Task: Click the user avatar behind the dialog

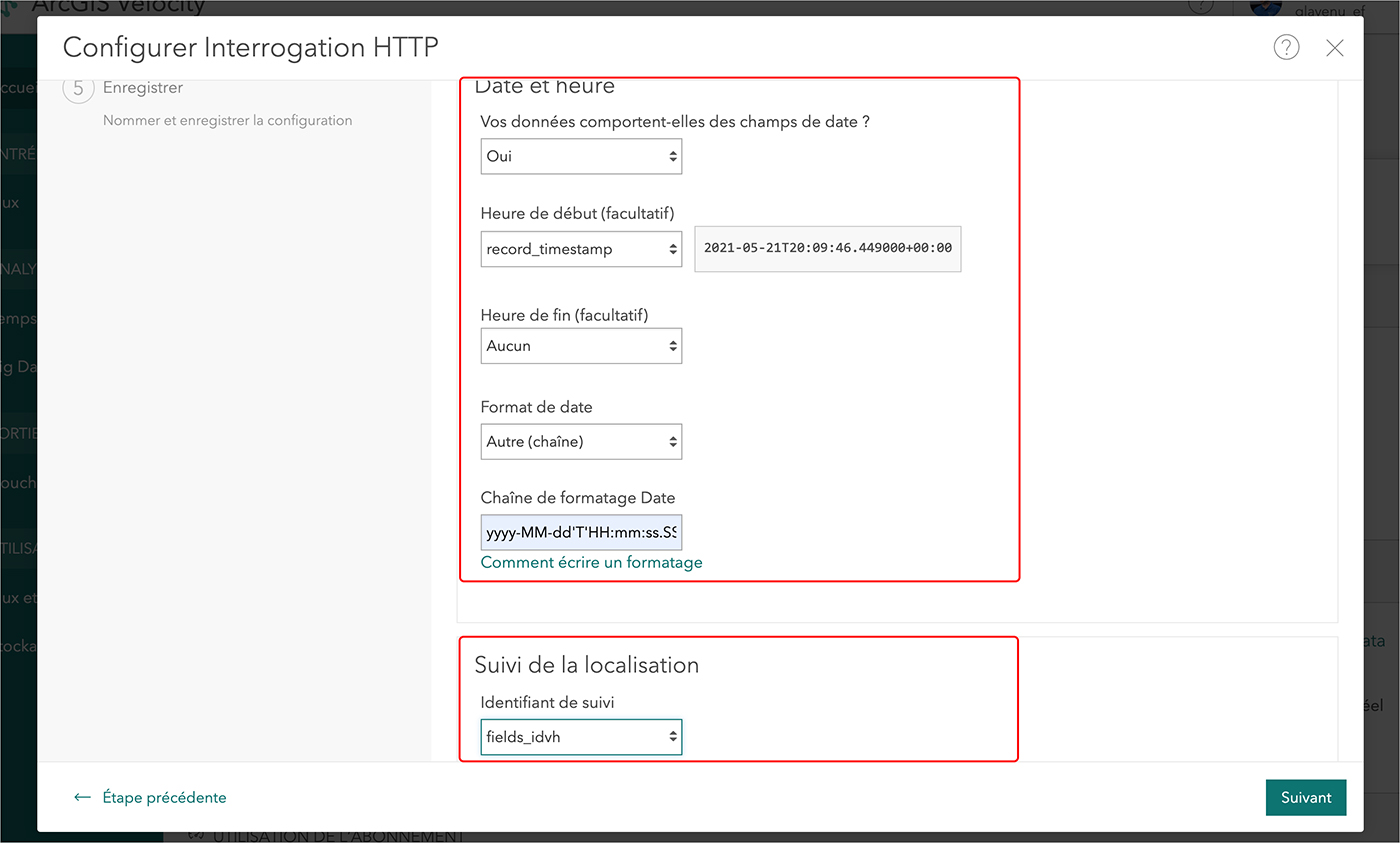Action: [1265, 7]
